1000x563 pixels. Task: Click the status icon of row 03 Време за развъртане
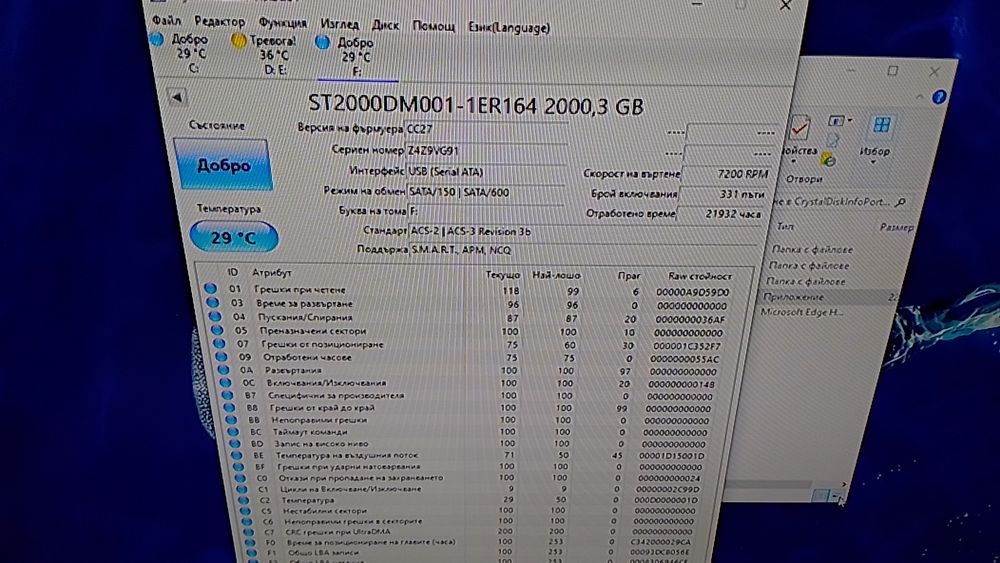click(212, 302)
